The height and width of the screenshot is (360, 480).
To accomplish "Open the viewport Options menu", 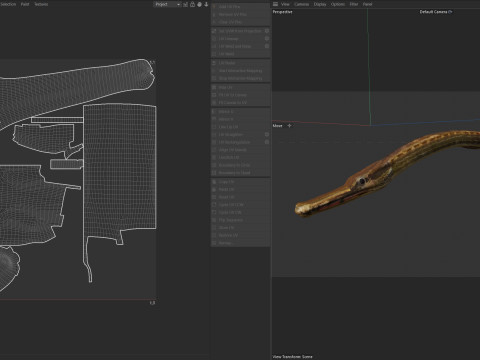I will (338, 4).
